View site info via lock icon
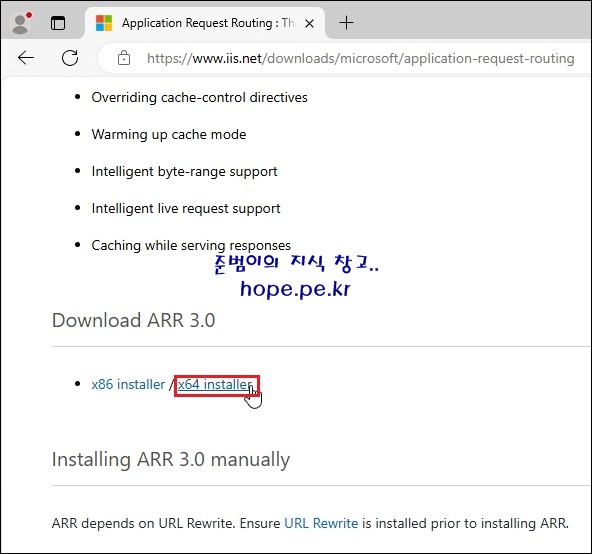This screenshot has width=592, height=554. [x=124, y=58]
